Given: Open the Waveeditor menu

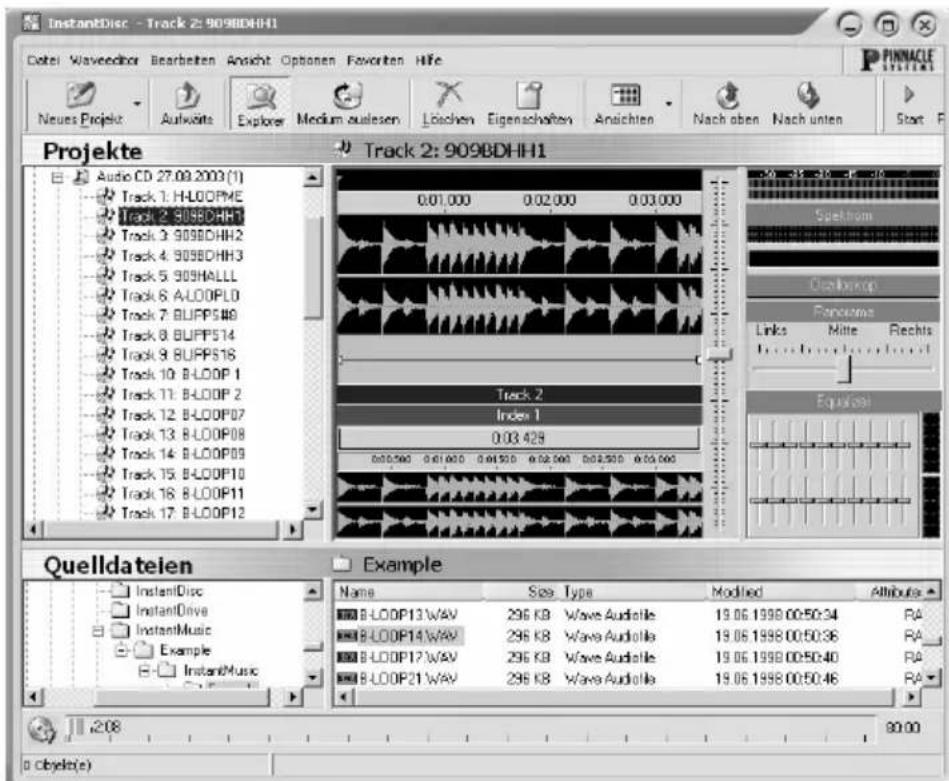Looking at the screenshot, I should pyautogui.click(x=104, y=61).
